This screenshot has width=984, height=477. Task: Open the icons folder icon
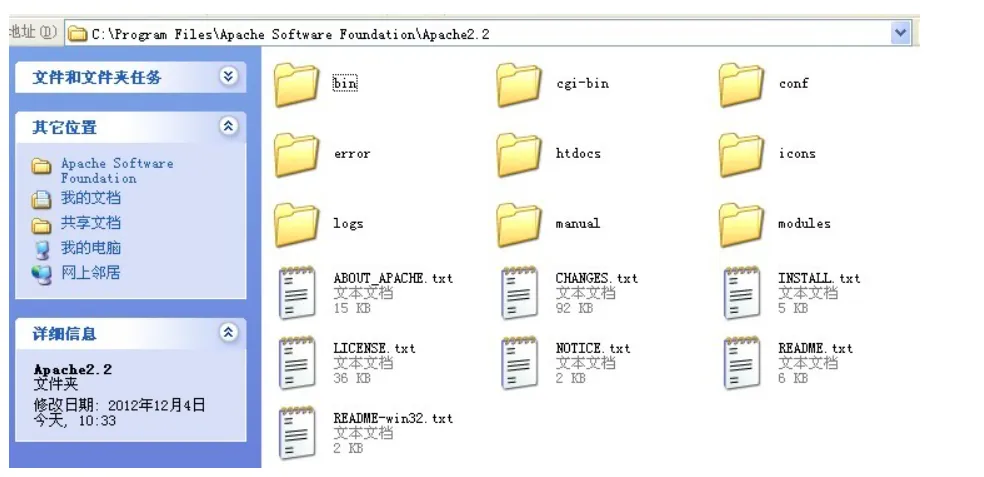741,155
